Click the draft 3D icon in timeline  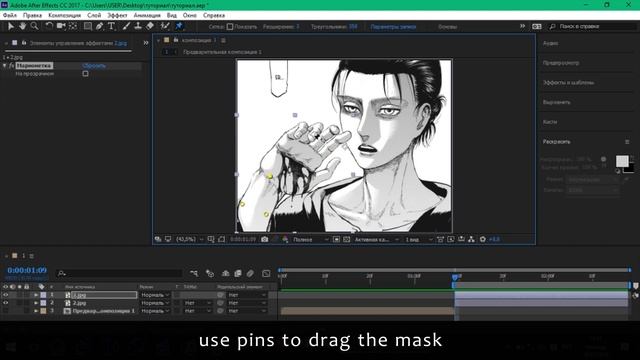coord(210,273)
